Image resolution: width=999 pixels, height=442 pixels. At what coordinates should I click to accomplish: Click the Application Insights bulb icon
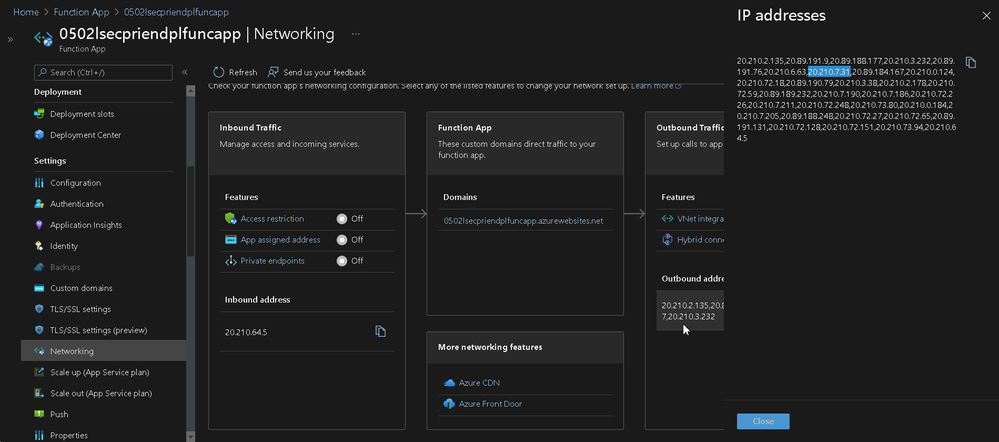(x=39, y=225)
